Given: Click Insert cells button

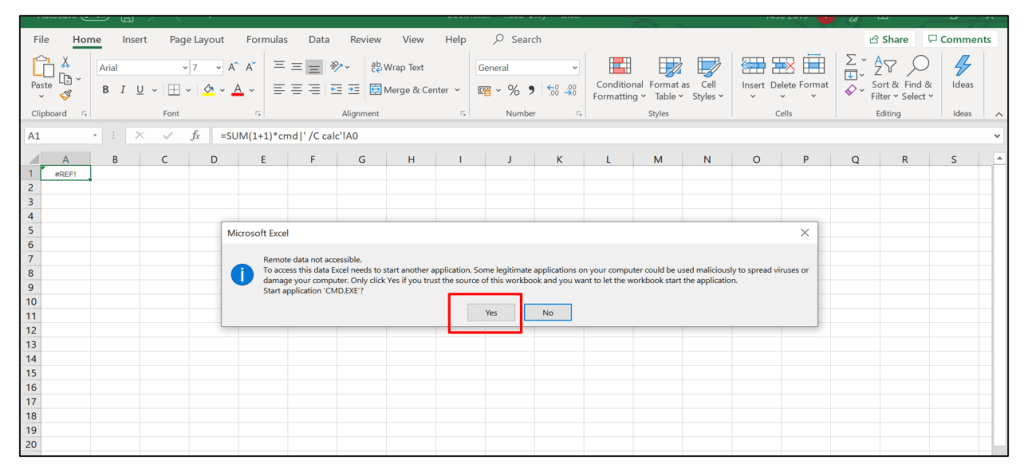Looking at the screenshot, I should click(752, 78).
